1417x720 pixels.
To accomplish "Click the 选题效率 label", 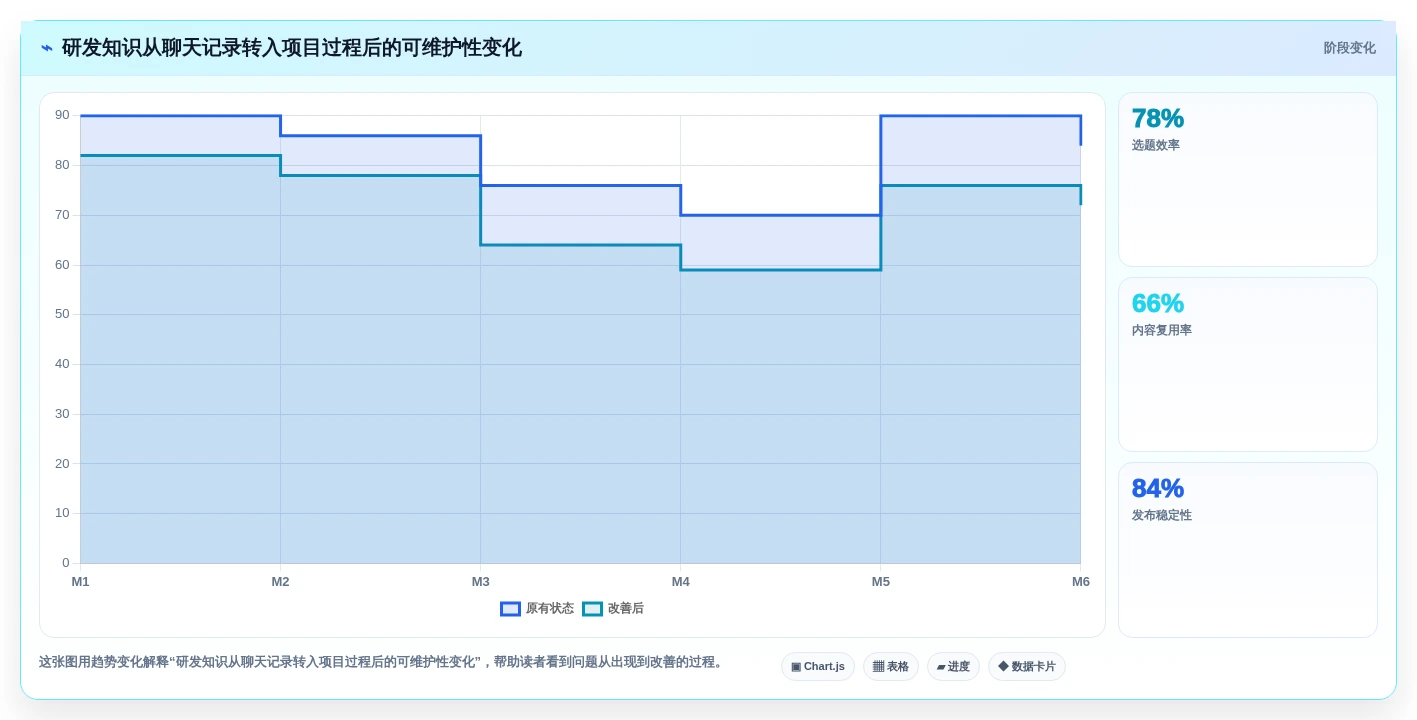I will [x=1156, y=146].
